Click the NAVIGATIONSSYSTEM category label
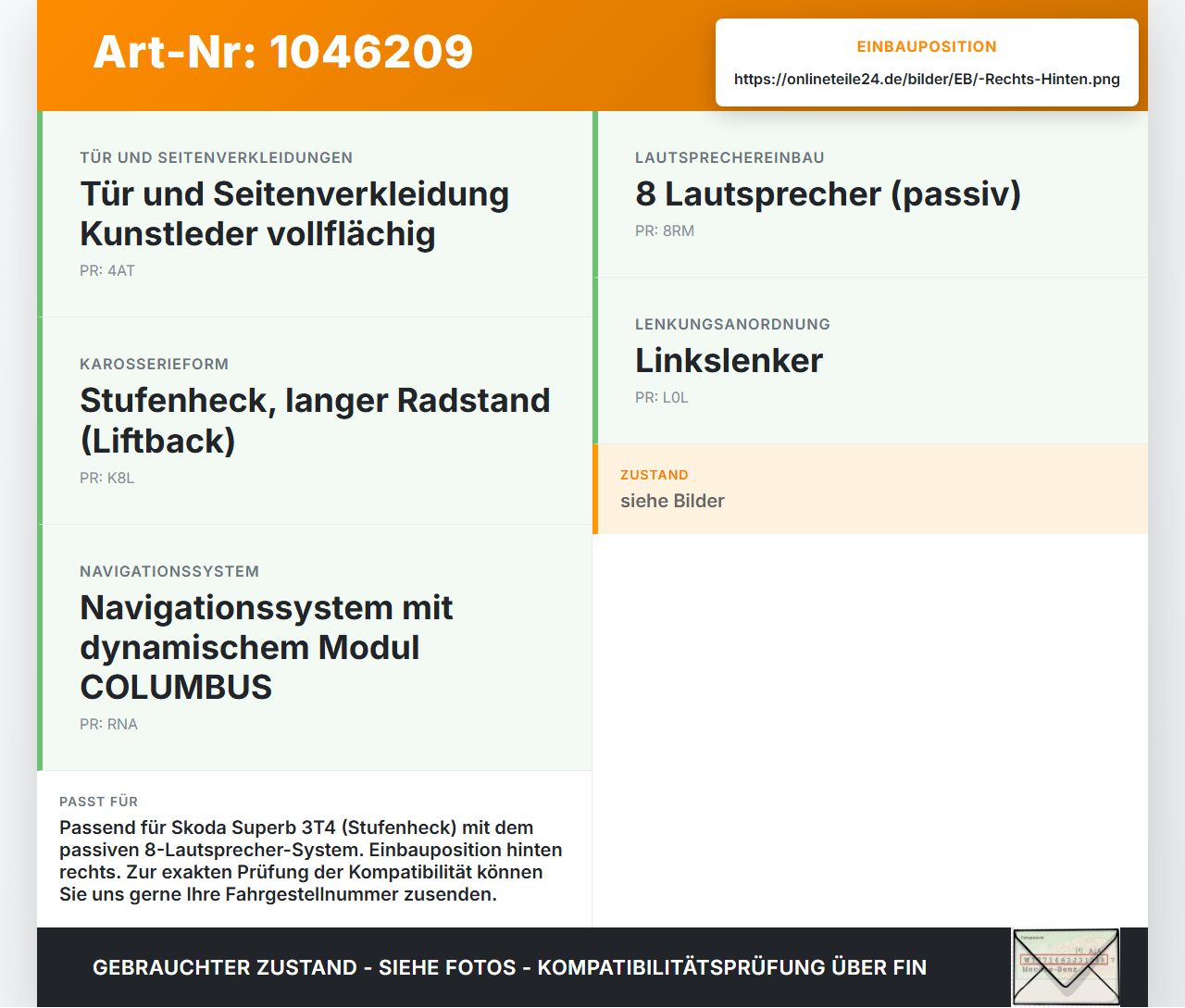Image resolution: width=1185 pixels, height=1008 pixels. click(x=169, y=571)
